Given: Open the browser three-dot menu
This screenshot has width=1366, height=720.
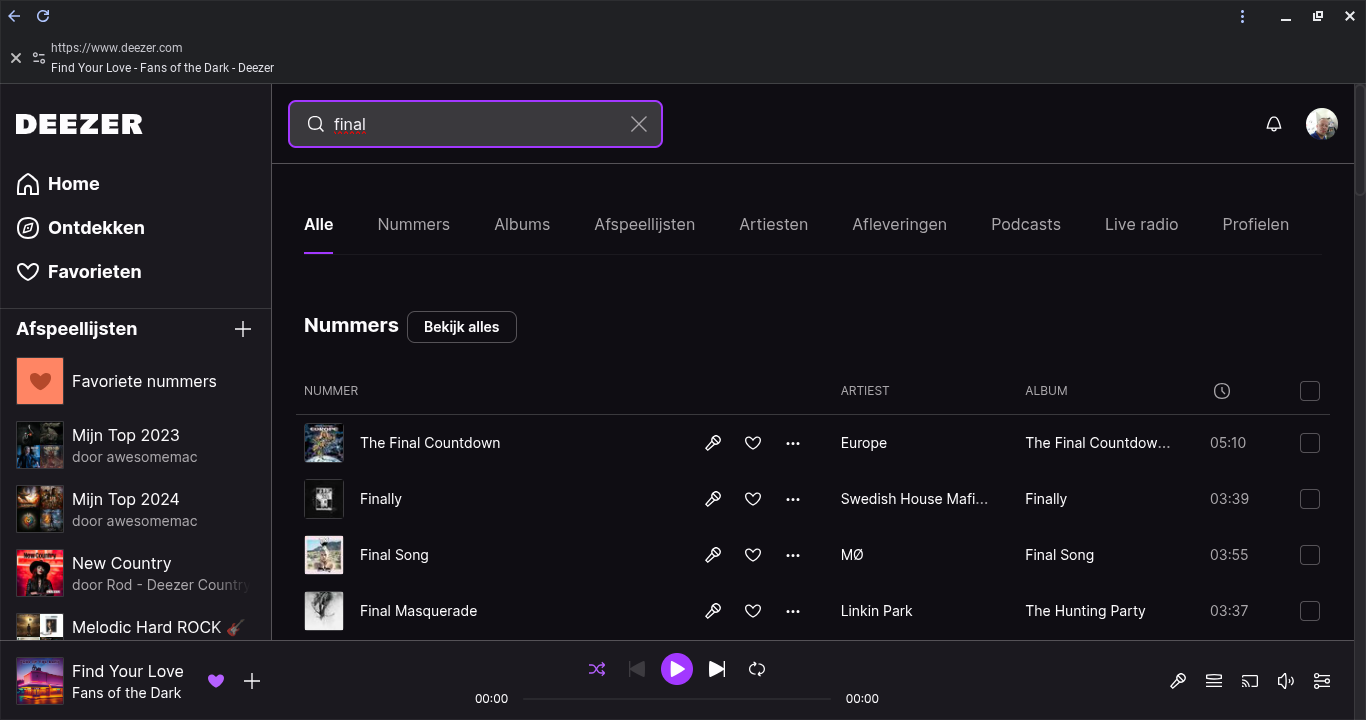Looking at the screenshot, I should [x=1243, y=16].
